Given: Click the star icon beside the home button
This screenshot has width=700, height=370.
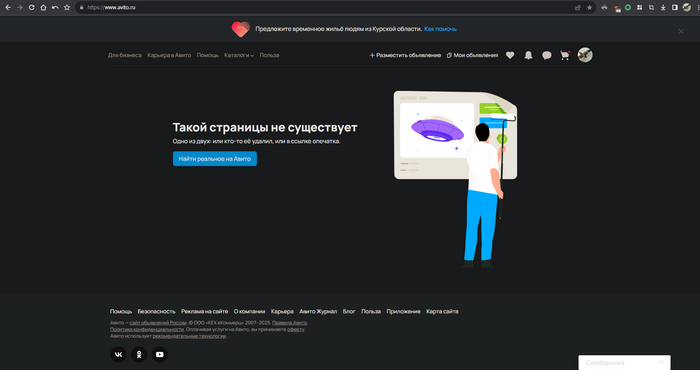Looking at the screenshot, I should point(67,8).
